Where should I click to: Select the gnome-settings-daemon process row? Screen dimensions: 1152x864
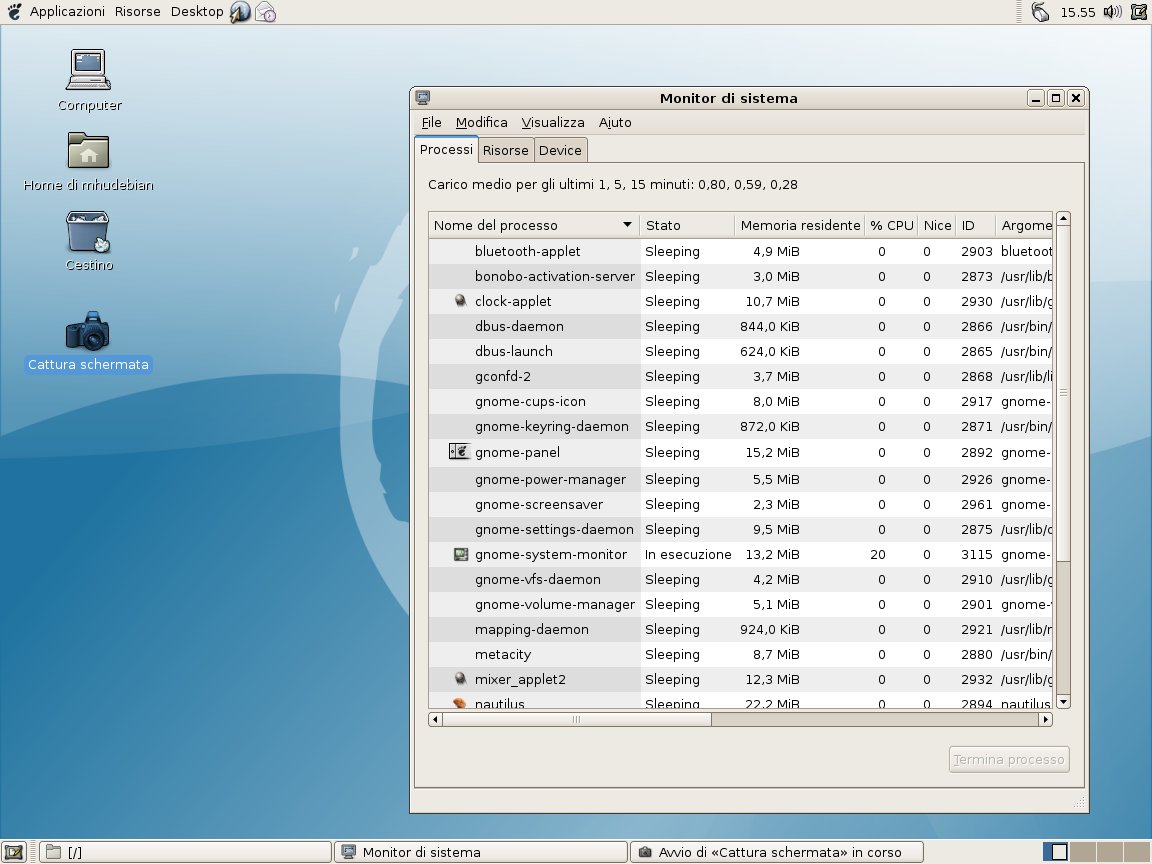[x=741, y=529]
